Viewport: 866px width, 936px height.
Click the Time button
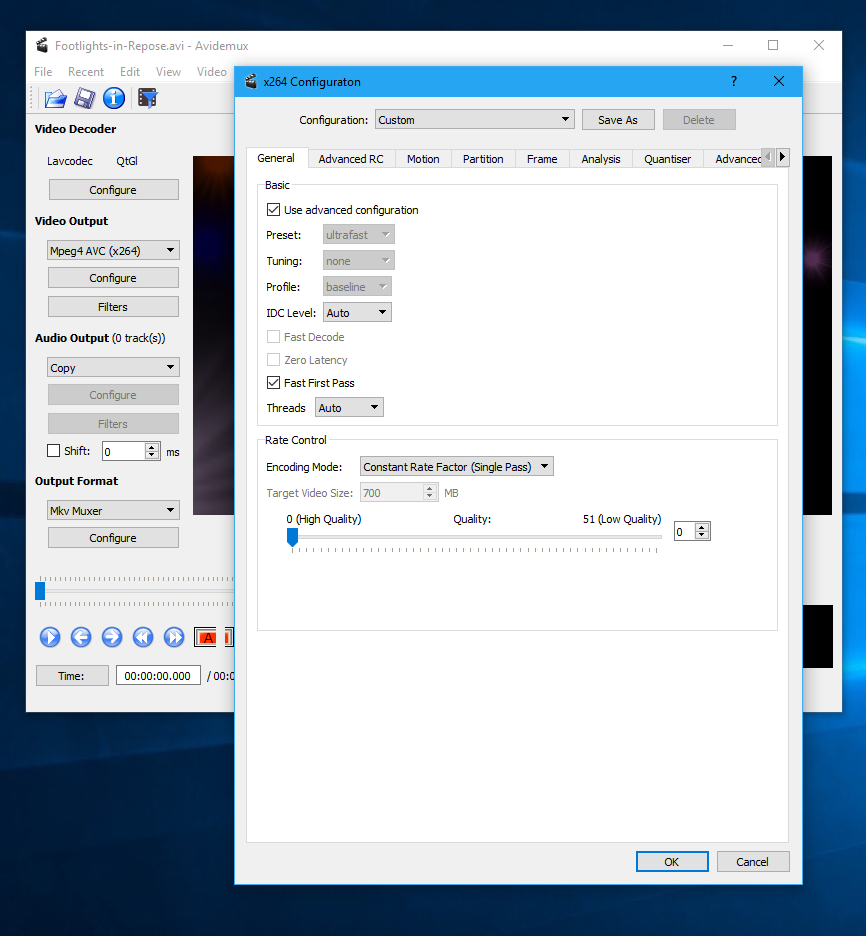click(x=72, y=675)
